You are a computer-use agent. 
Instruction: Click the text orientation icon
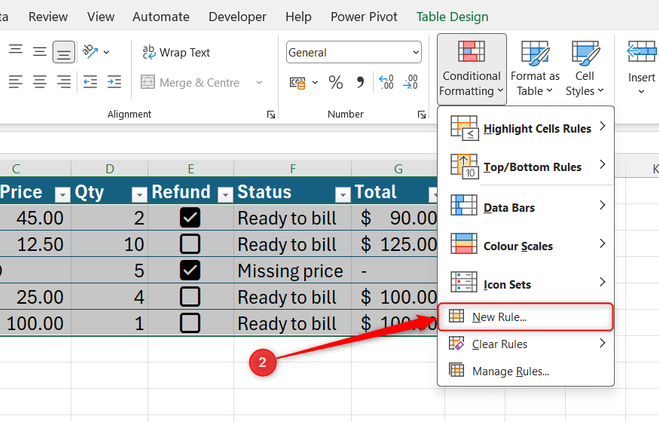coord(91,52)
